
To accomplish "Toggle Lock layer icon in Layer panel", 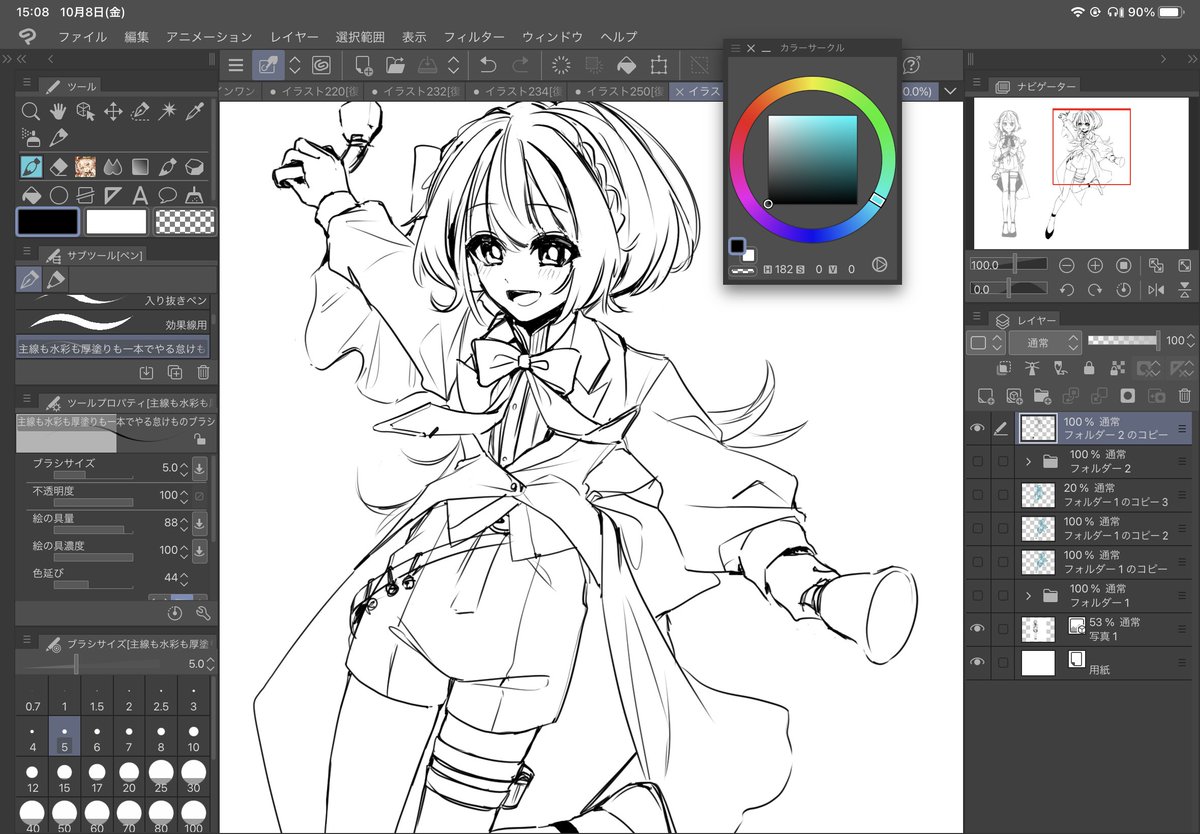I will (1089, 369).
